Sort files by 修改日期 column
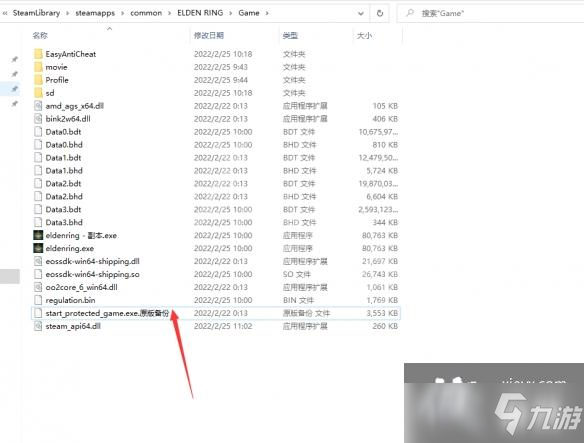Image resolution: width=584 pixels, height=443 pixels. (x=209, y=35)
